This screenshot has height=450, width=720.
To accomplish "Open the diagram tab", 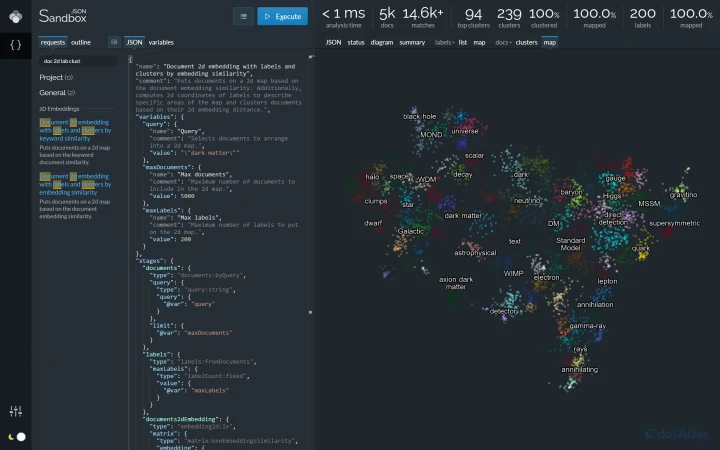I will point(382,42).
